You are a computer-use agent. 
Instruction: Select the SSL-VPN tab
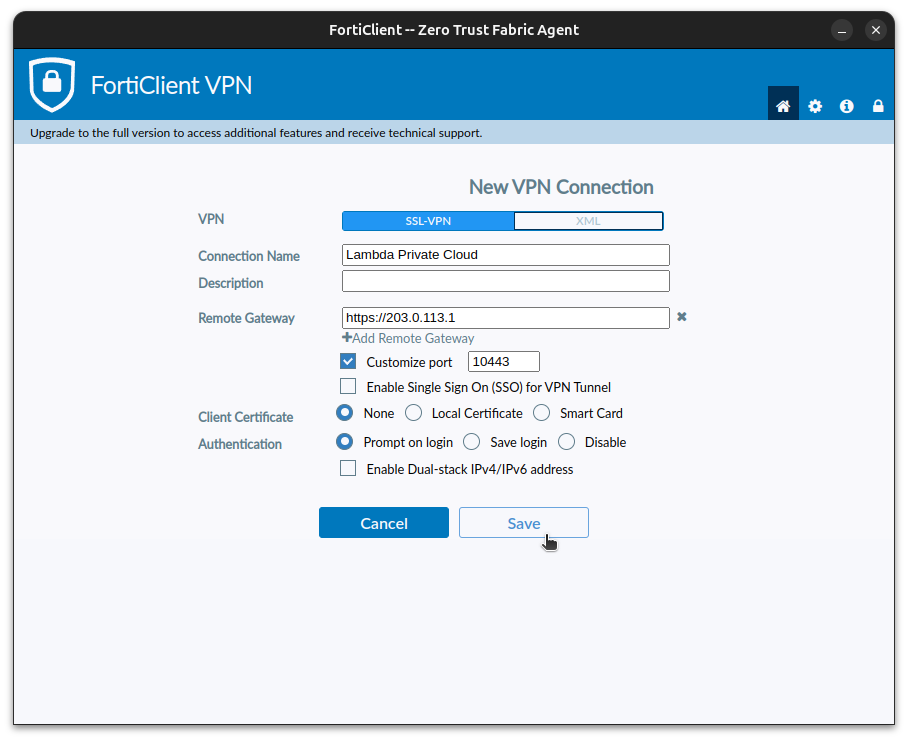pos(428,220)
